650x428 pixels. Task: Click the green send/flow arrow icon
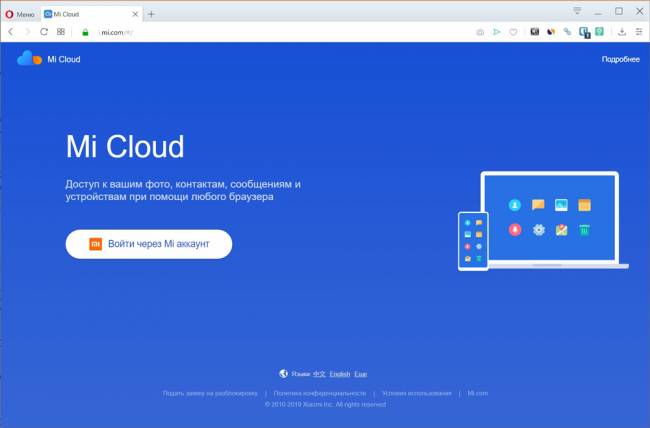click(x=497, y=32)
